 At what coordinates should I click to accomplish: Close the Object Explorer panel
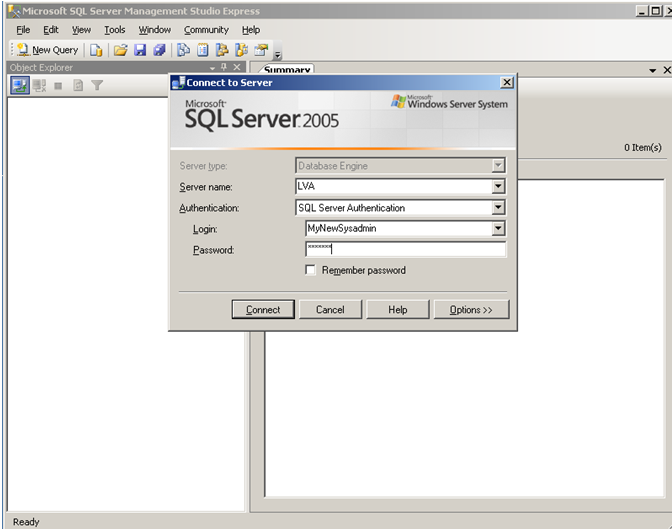[x=237, y=67]
